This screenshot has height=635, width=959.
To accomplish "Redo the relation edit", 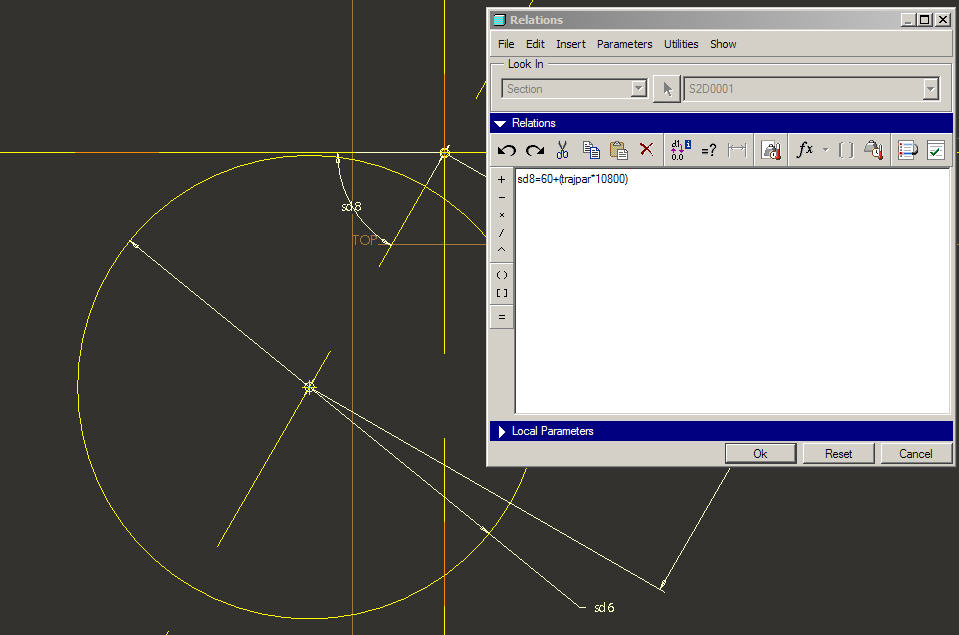I will [535, 150].
